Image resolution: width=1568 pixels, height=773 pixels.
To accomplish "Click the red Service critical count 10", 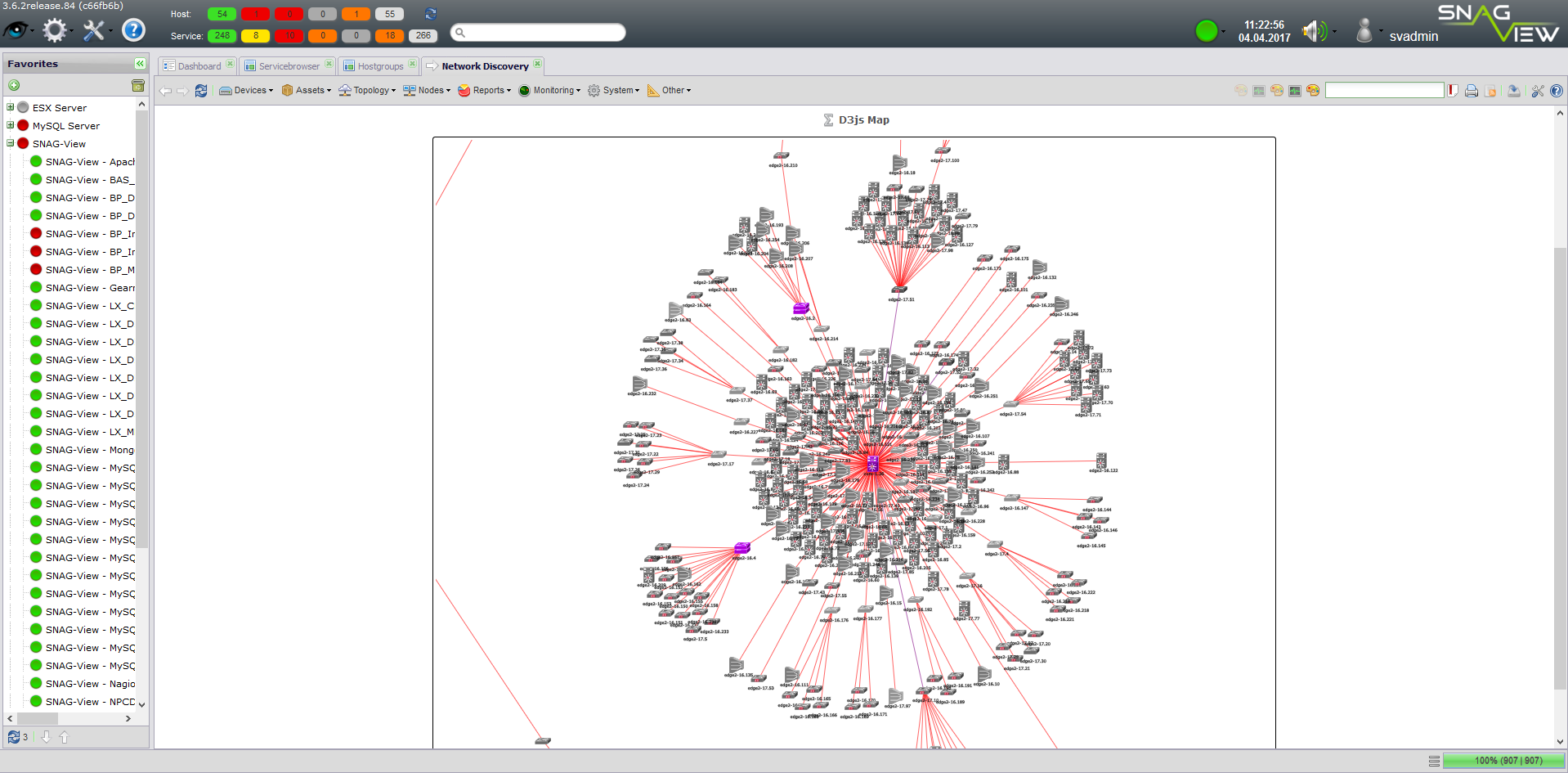I will click(289, 35).
